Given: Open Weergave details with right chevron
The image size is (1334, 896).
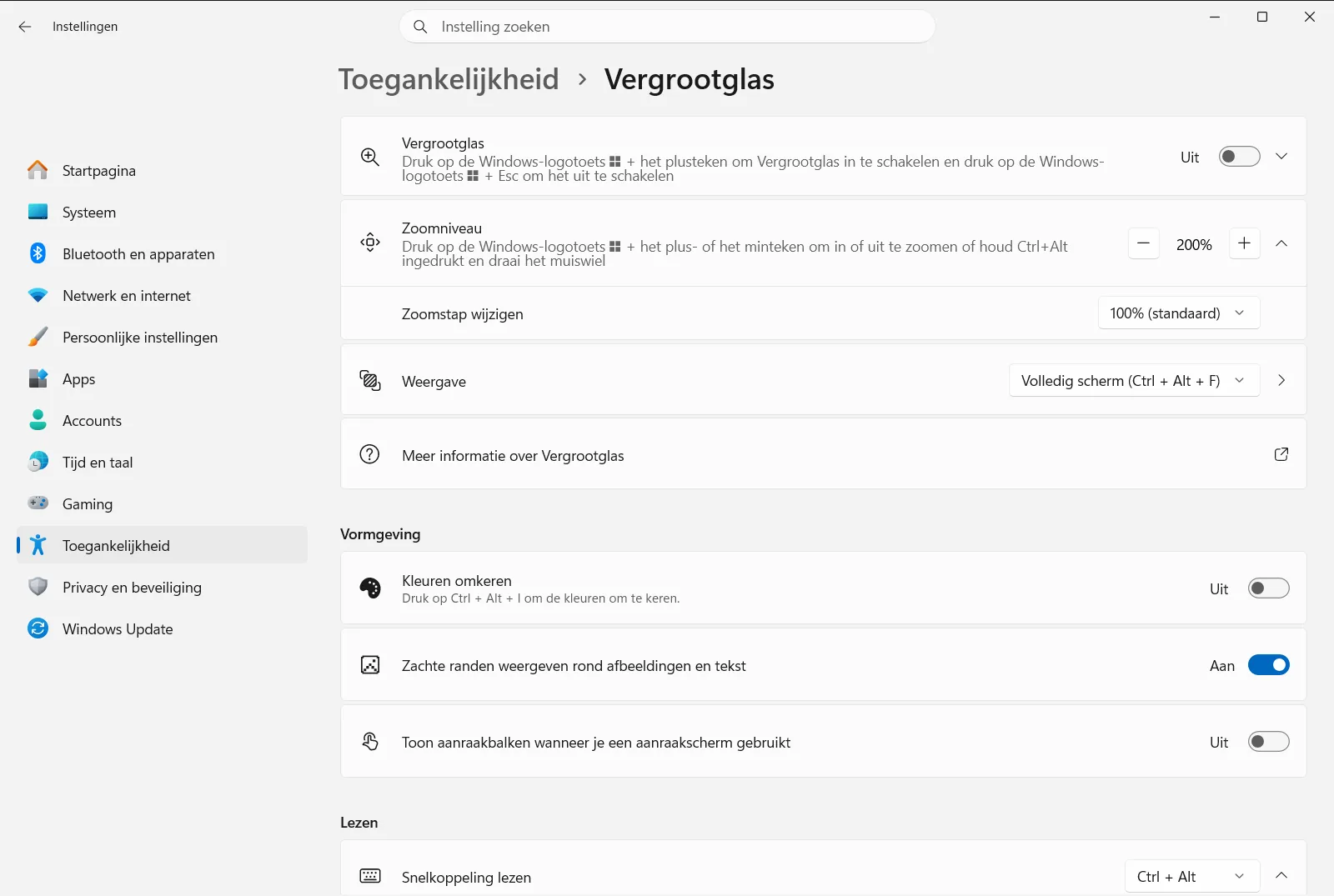Looking at the screenshot, I should pos(1281,380).
